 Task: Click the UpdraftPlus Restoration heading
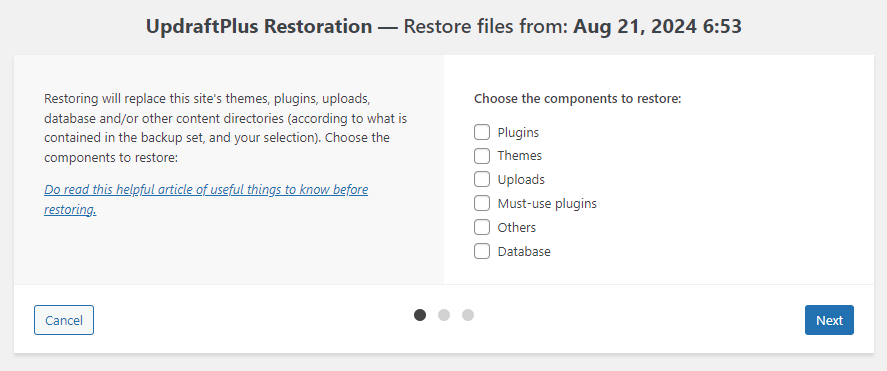(x=444, y=27)
